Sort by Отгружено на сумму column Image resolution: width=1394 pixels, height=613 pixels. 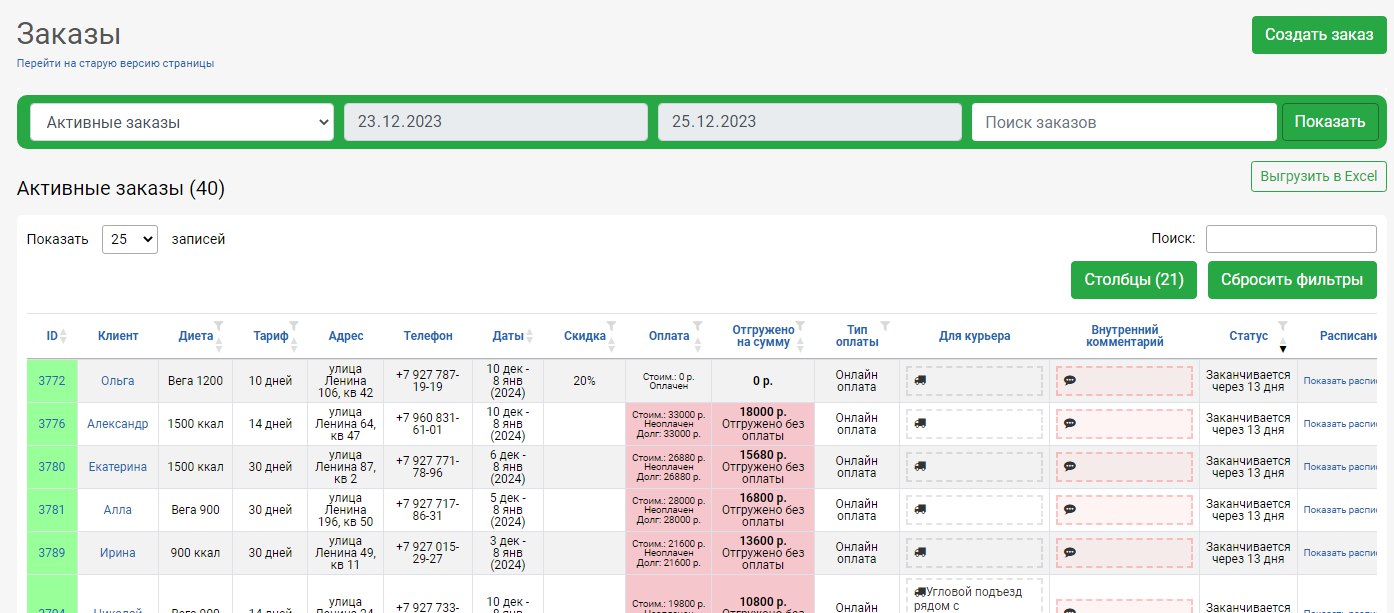(763, 335)
